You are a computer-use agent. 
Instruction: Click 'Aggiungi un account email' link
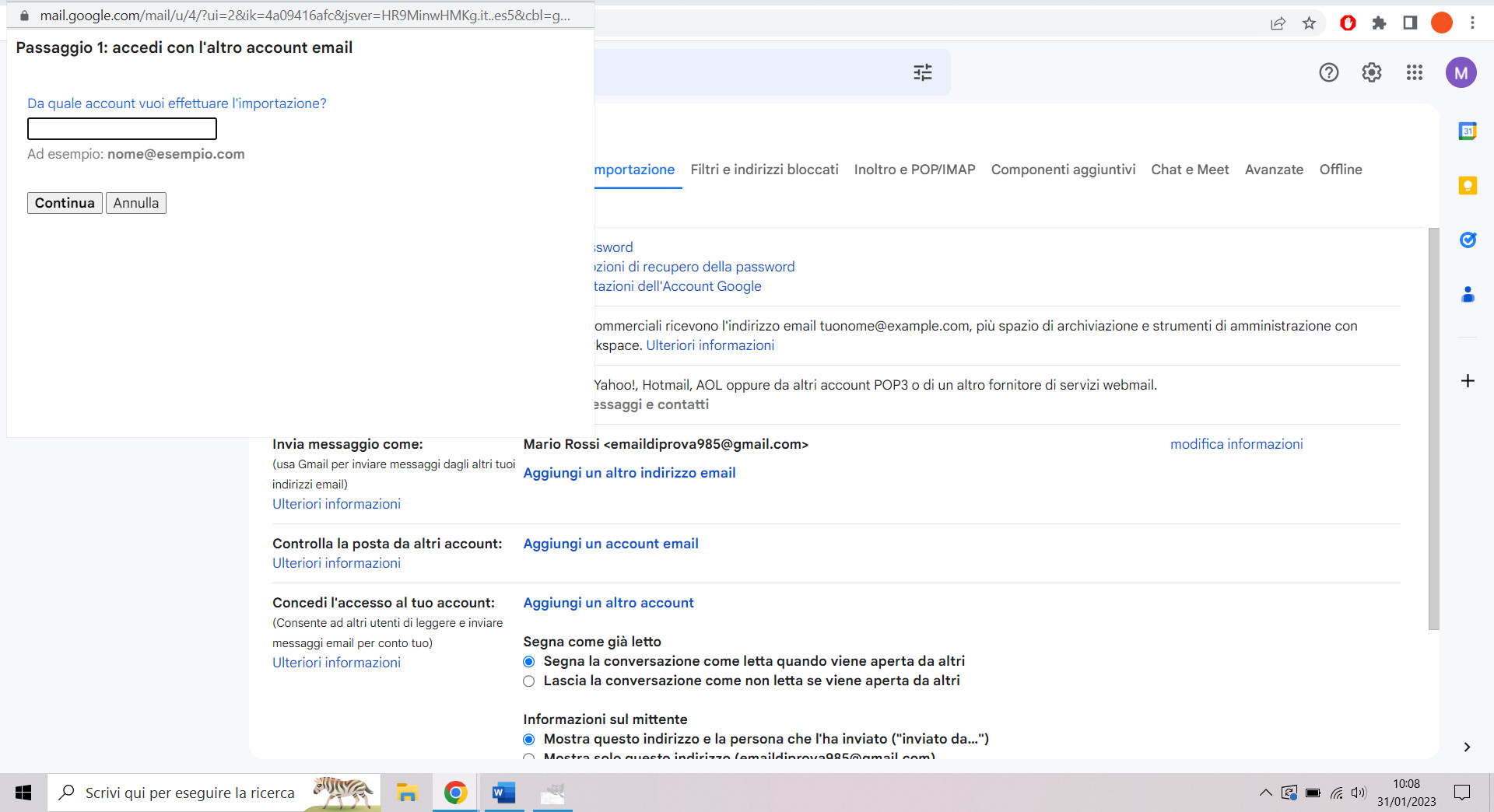[610, 543]
